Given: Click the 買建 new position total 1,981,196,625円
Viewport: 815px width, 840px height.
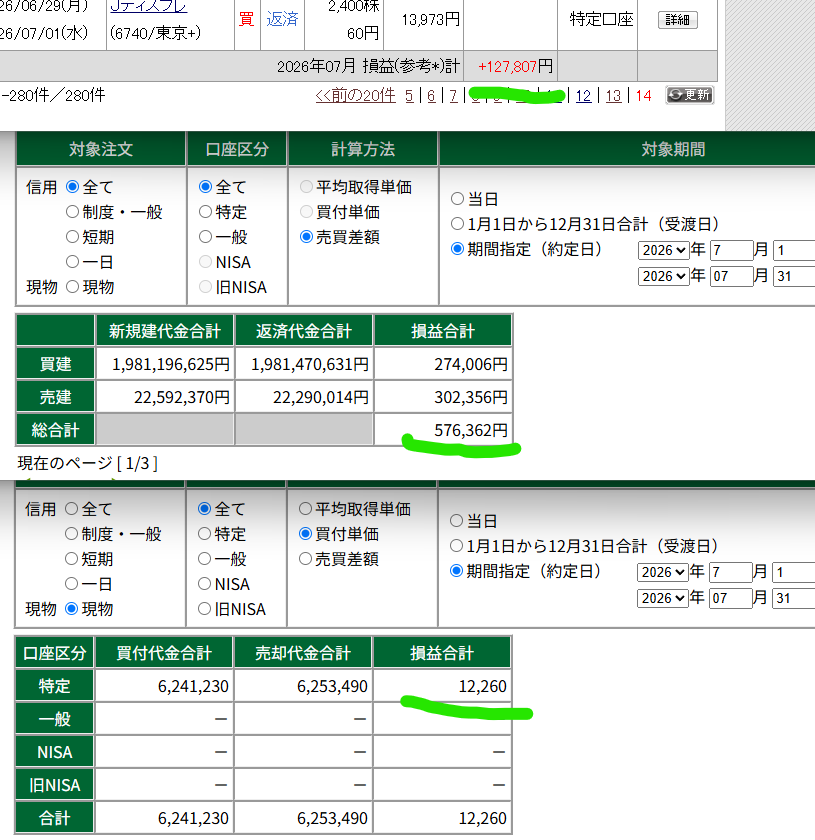Looking at the screenshot, I should [x=170, y=364].
